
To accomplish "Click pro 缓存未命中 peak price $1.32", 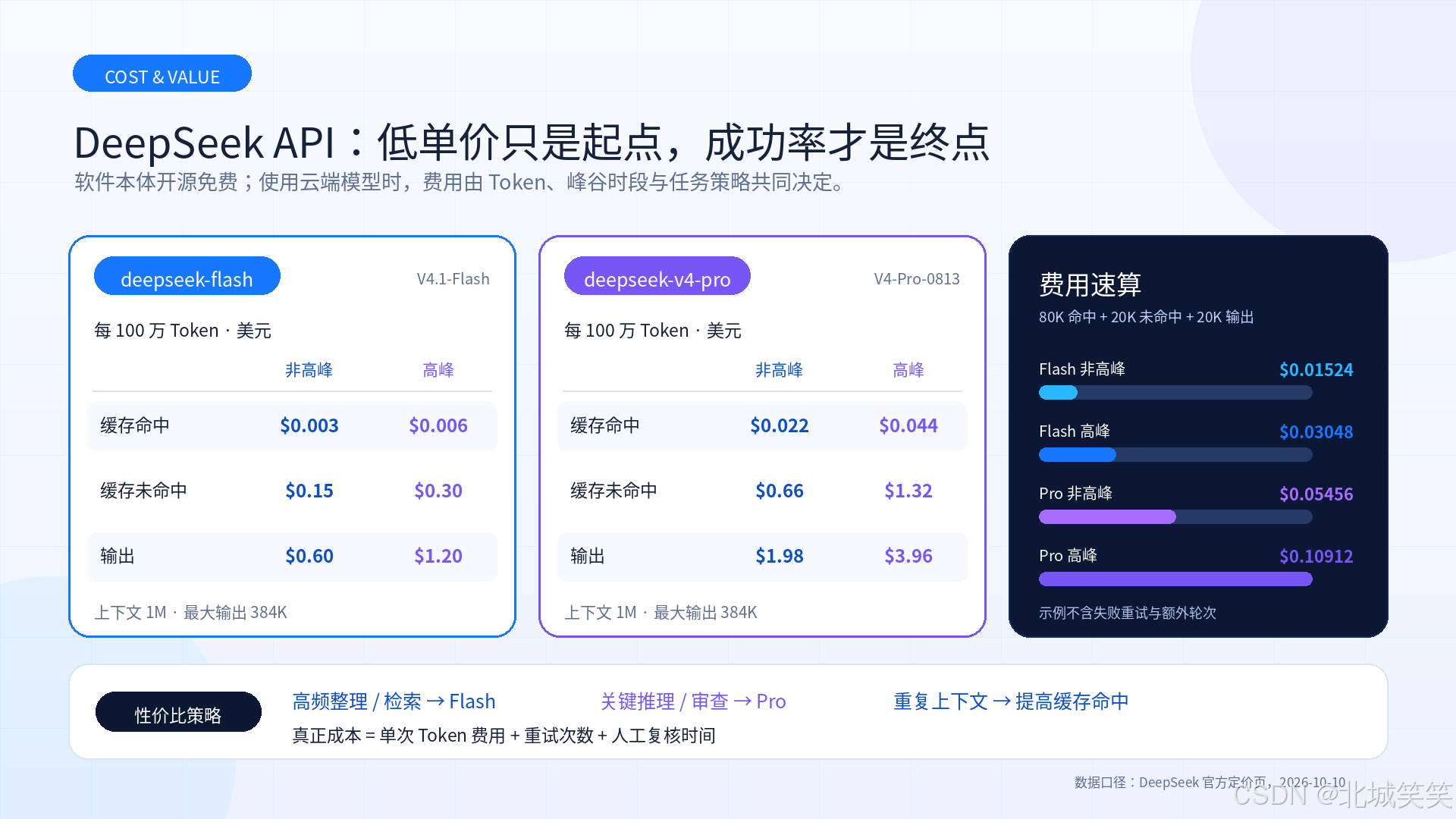I will 908,491.
